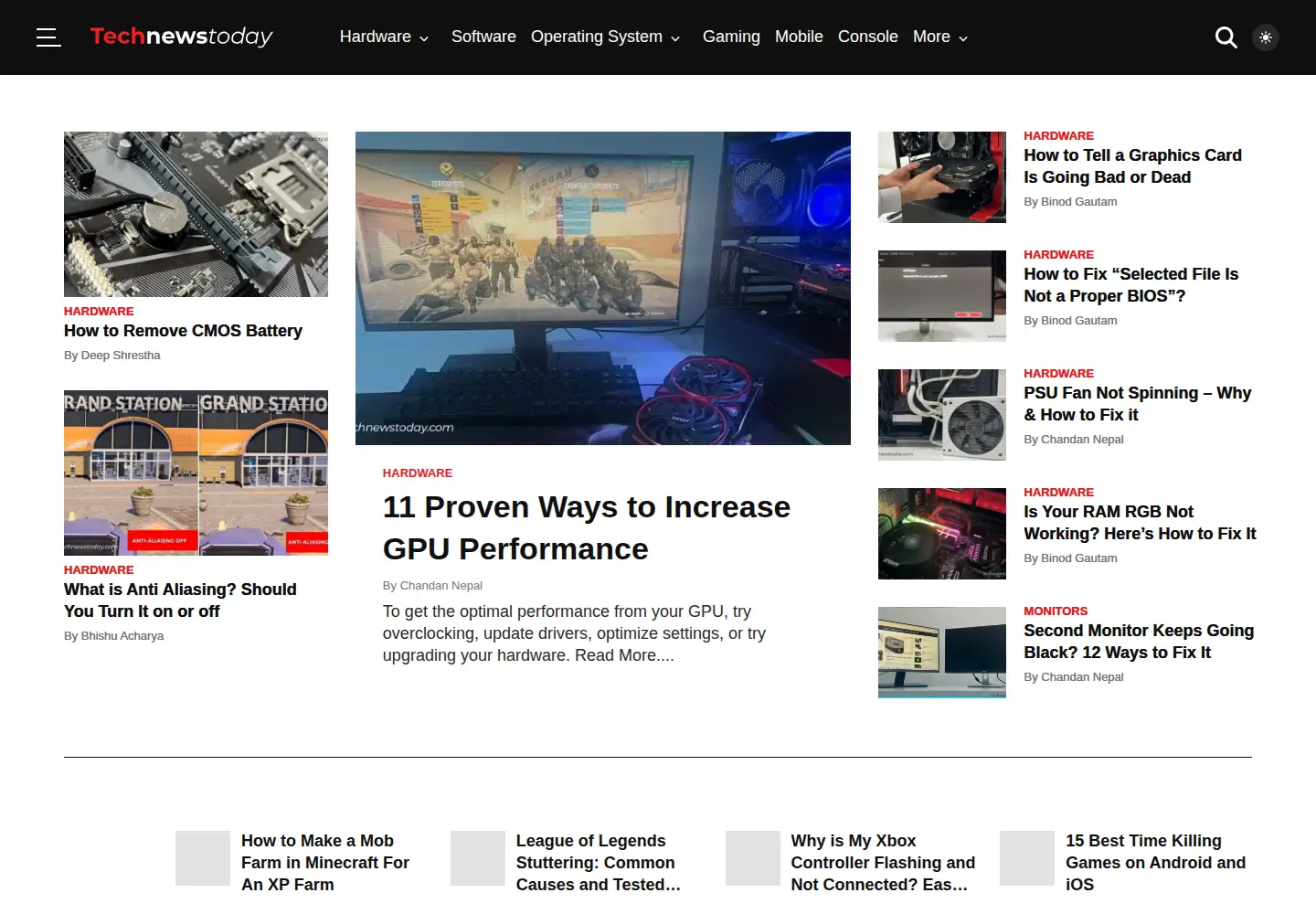This screenshot has width=1316, height=914.
Task: Open 11 Proven Ways to Increase GPU Performance
Action: click(587, 528)
